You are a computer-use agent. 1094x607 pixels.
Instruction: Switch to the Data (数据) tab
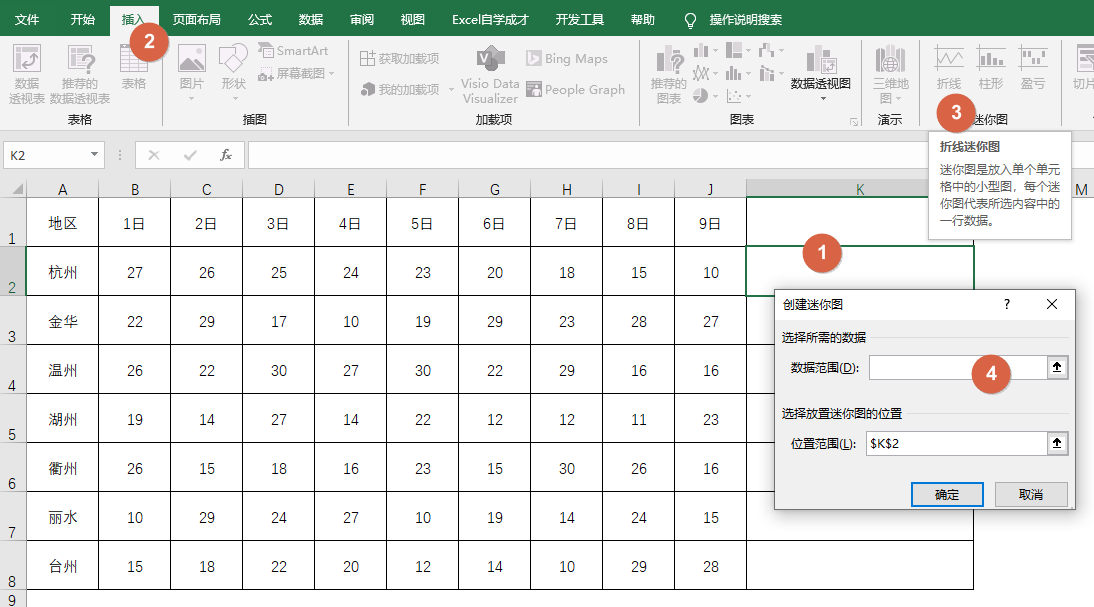(310, 20)
